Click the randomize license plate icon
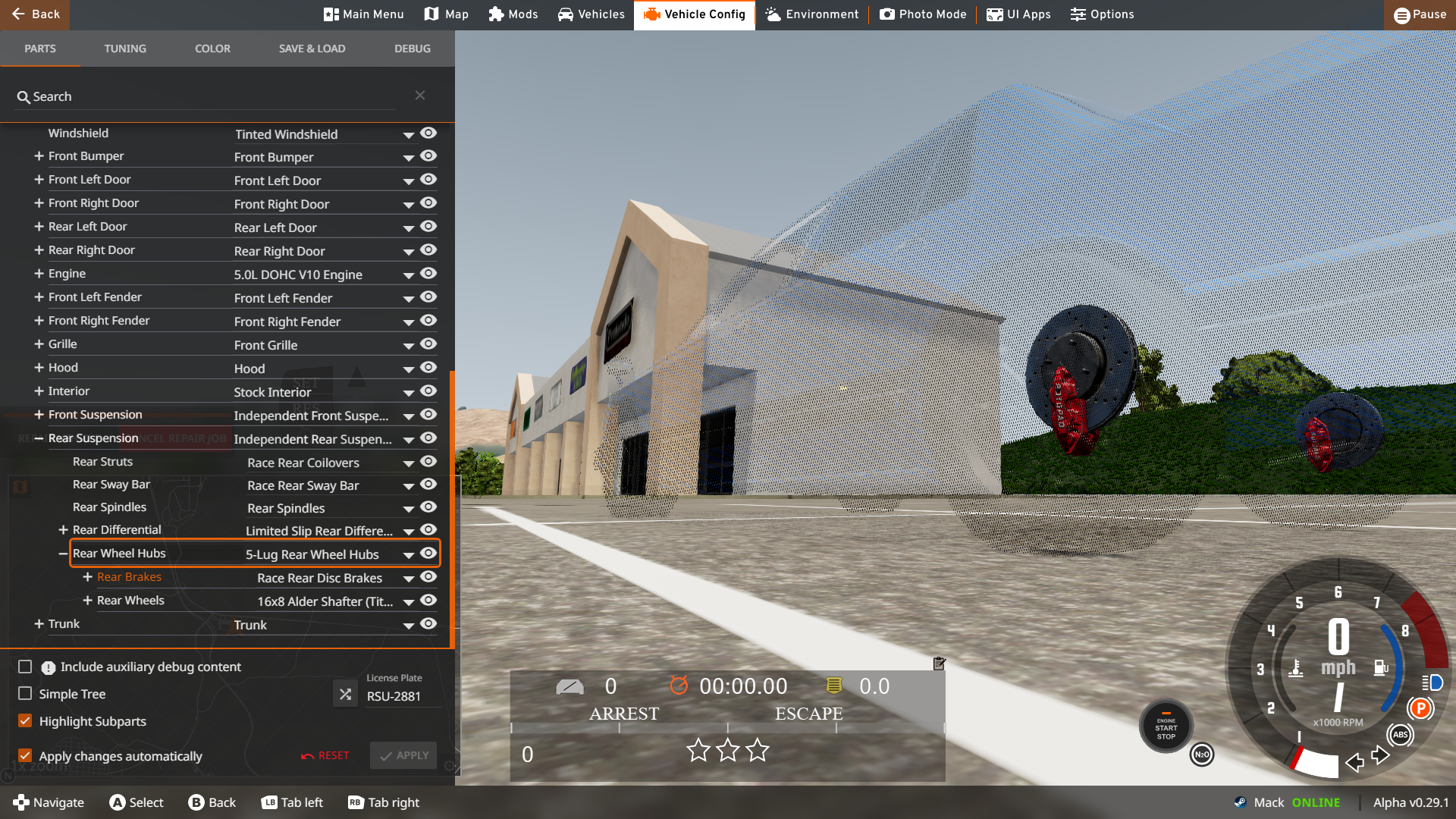Screen dimensions: 1456x819 345,694
